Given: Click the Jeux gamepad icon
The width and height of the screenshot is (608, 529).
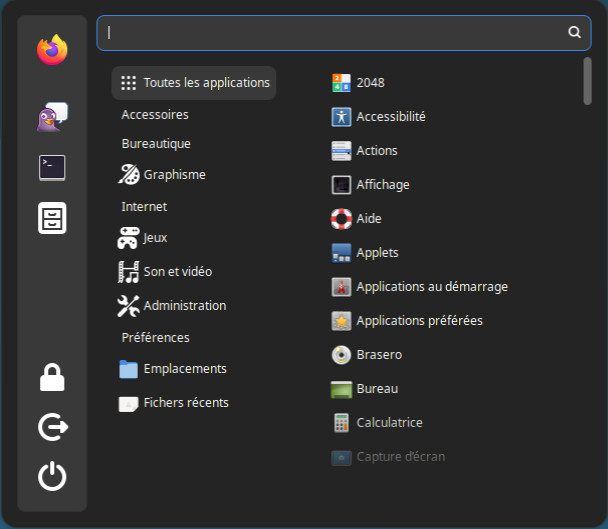Looking at the screenshot, I should pyautogui.click(x=128, y=238).
